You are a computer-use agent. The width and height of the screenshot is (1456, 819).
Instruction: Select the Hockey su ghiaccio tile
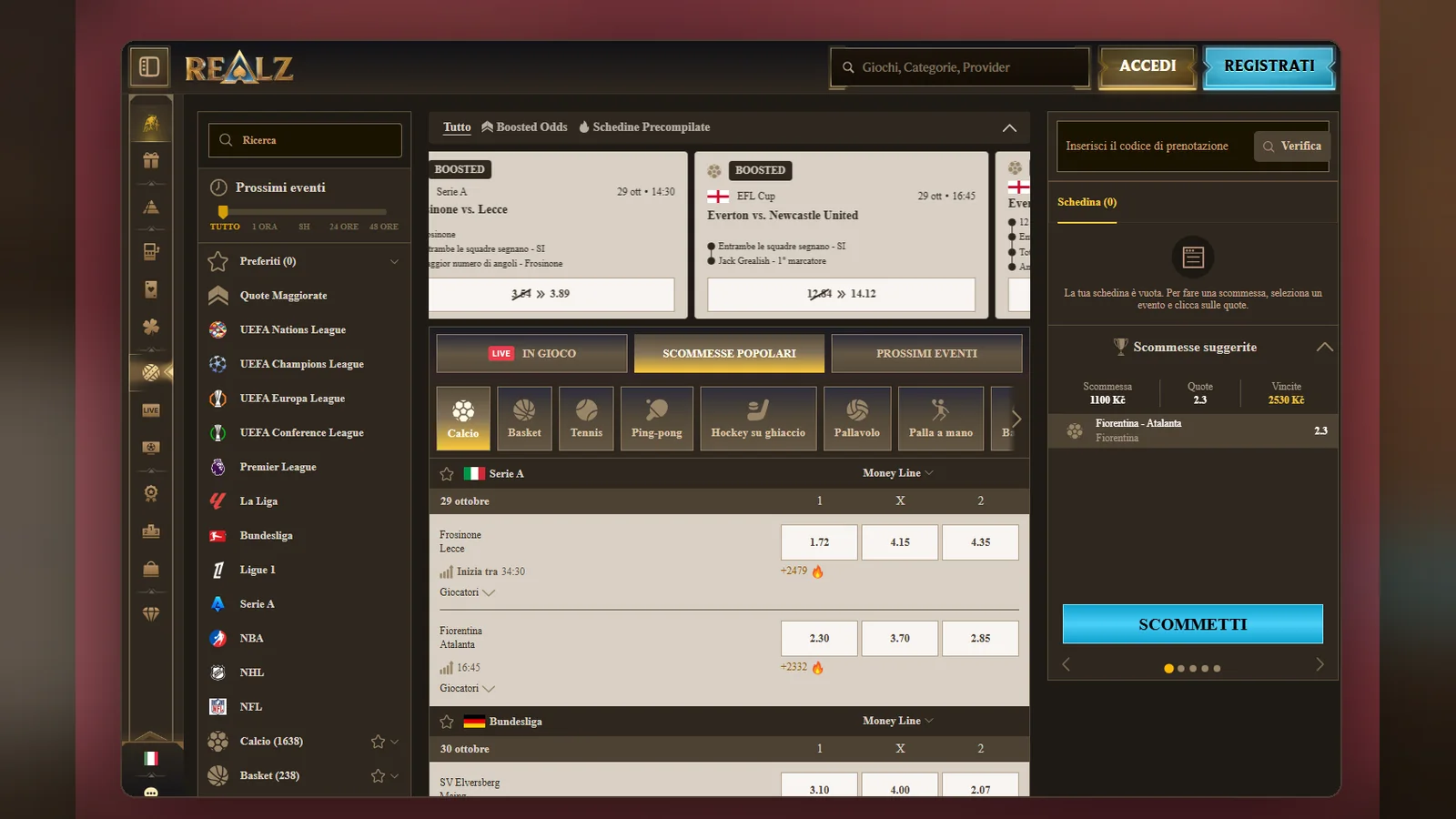coord(758,419)
